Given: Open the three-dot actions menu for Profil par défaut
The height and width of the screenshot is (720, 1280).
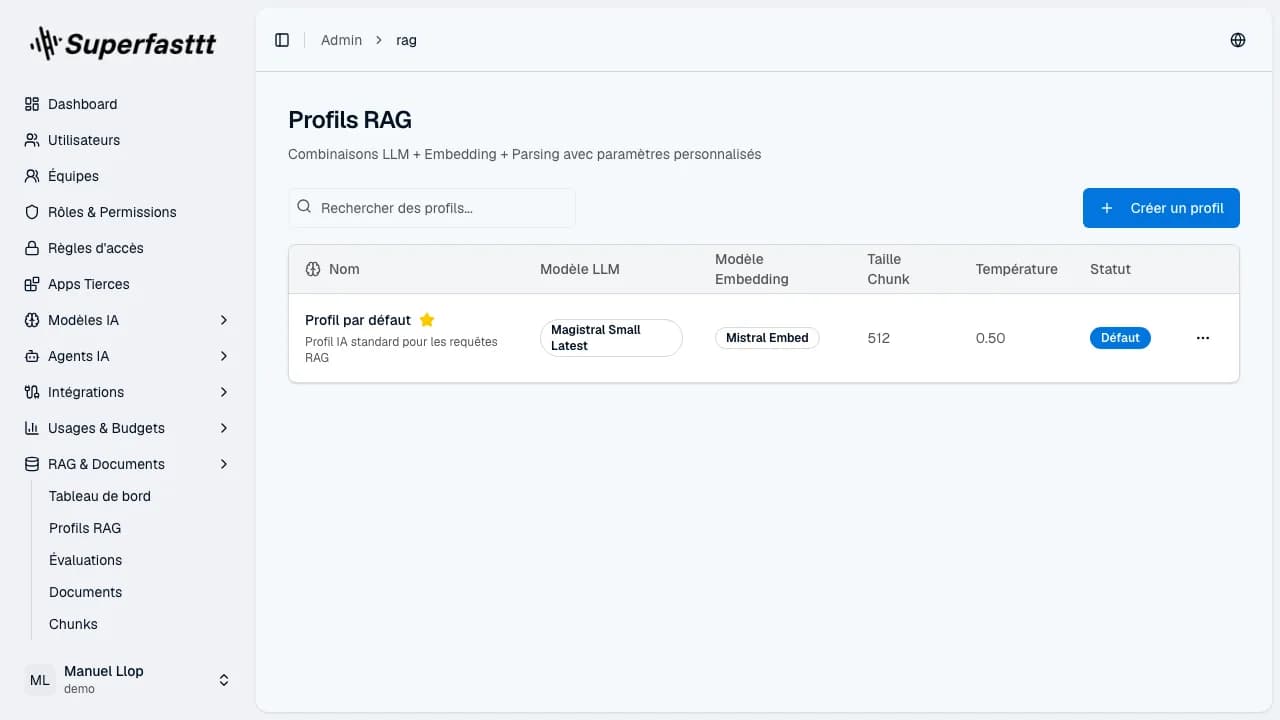Looking at the screenshot, I should pos(1203,338).
